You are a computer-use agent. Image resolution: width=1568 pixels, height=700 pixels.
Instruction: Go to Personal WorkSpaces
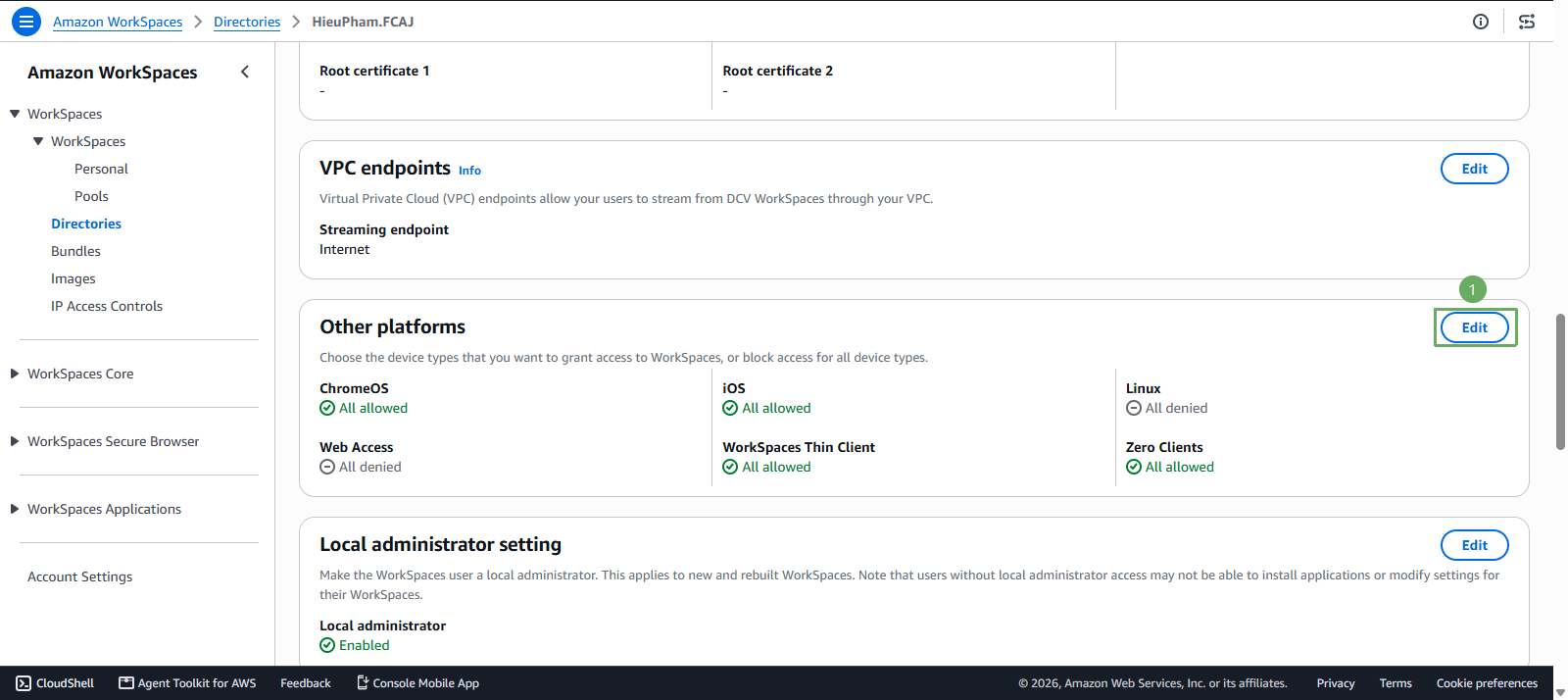pos(101,169)
